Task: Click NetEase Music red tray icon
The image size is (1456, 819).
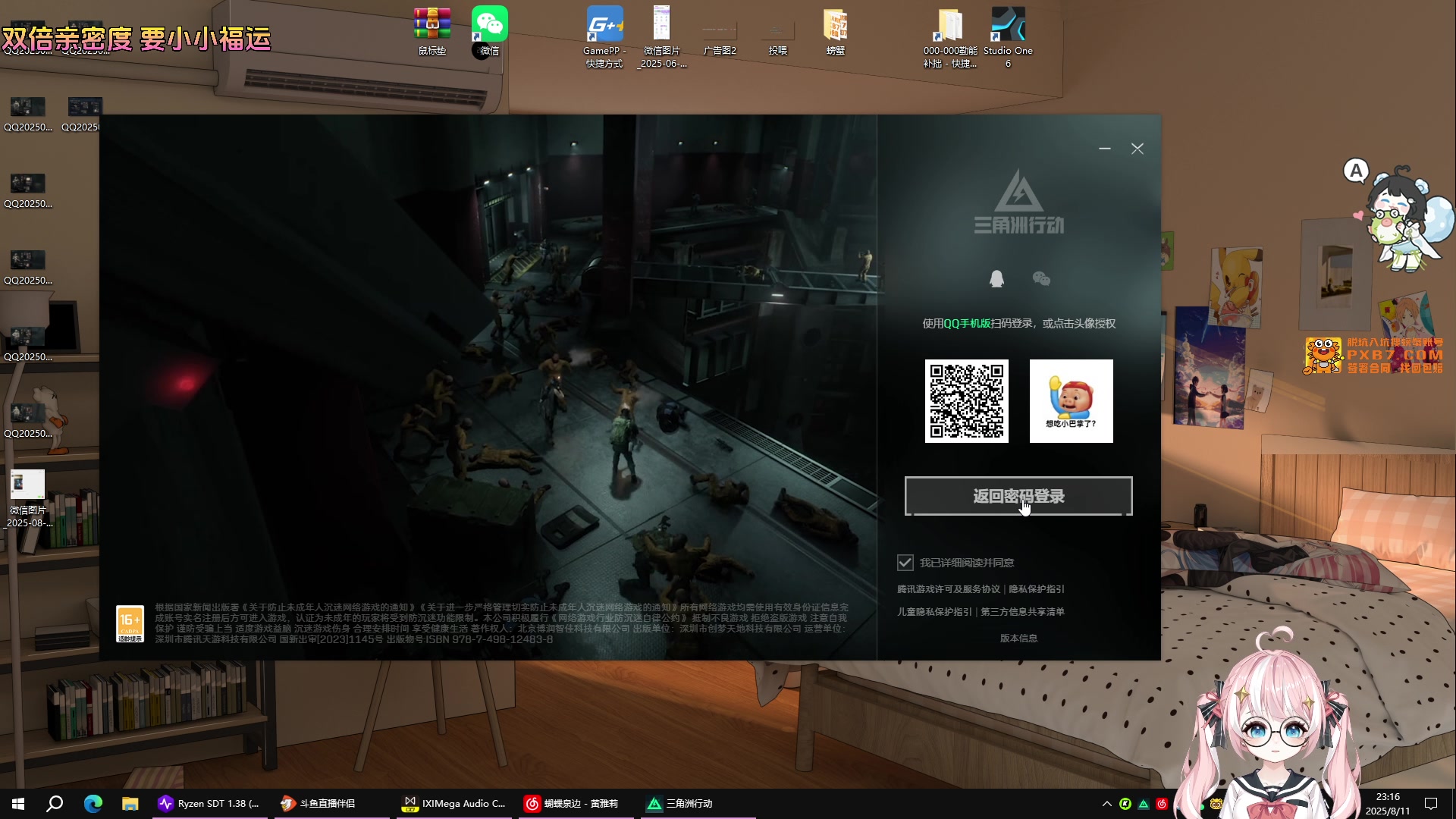Action: pos(1162,804)
